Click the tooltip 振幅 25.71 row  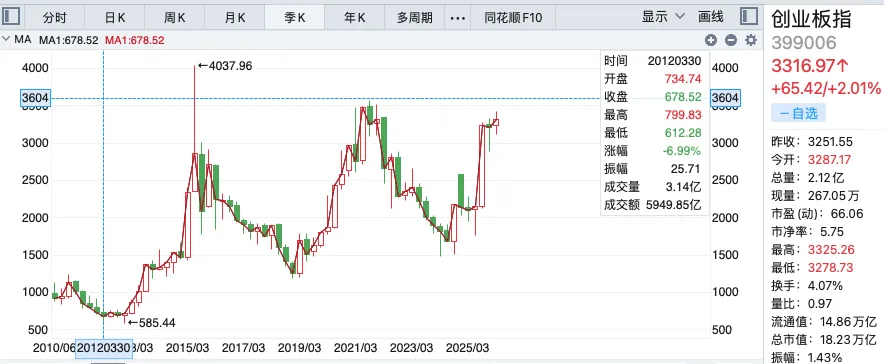pos(653,168)
